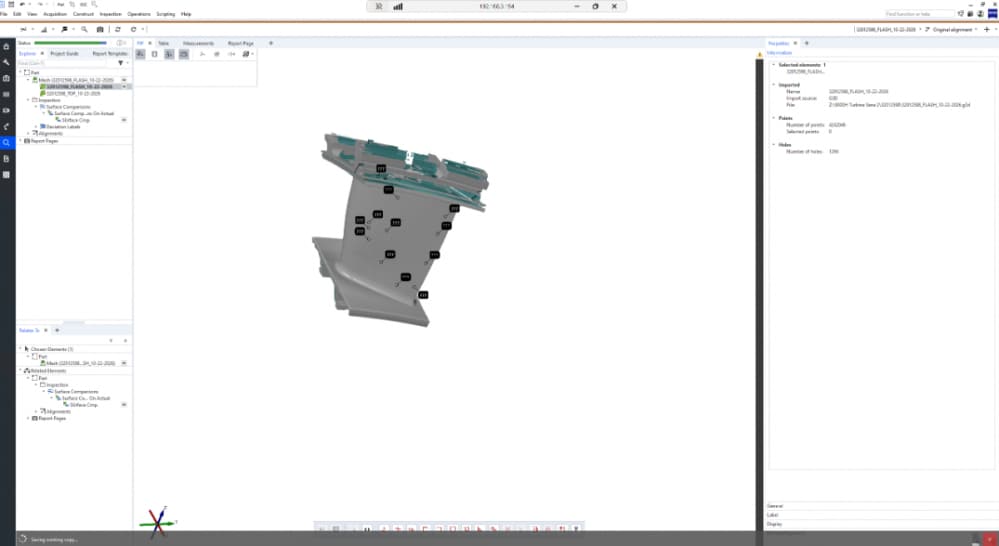Image resolution: width=999 pixels, height=546 pixels.
Task: Click the recalculate circular arrow icon in the toolbar
Action: coord(133,29)
